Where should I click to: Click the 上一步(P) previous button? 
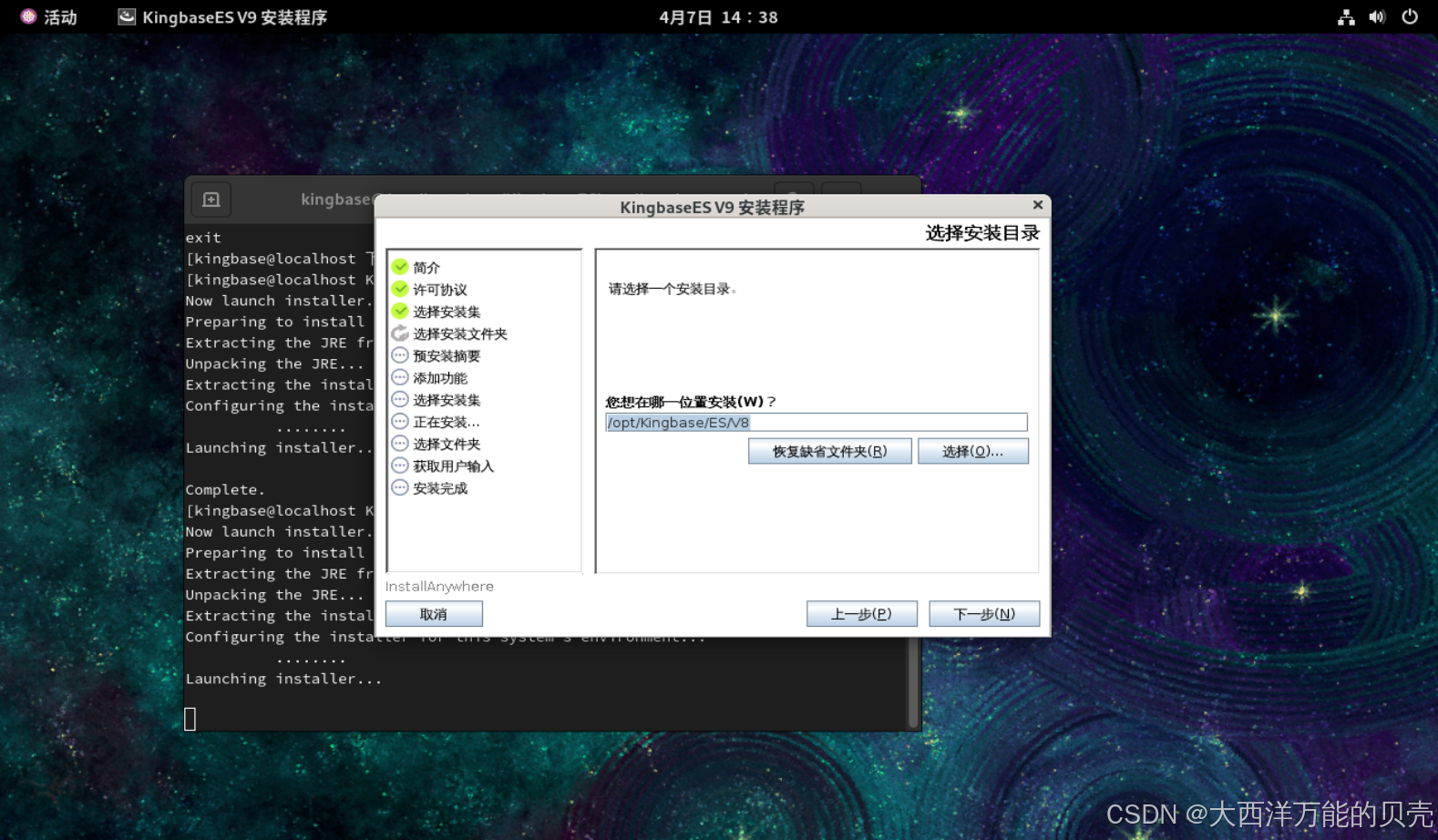coord(861,614)
